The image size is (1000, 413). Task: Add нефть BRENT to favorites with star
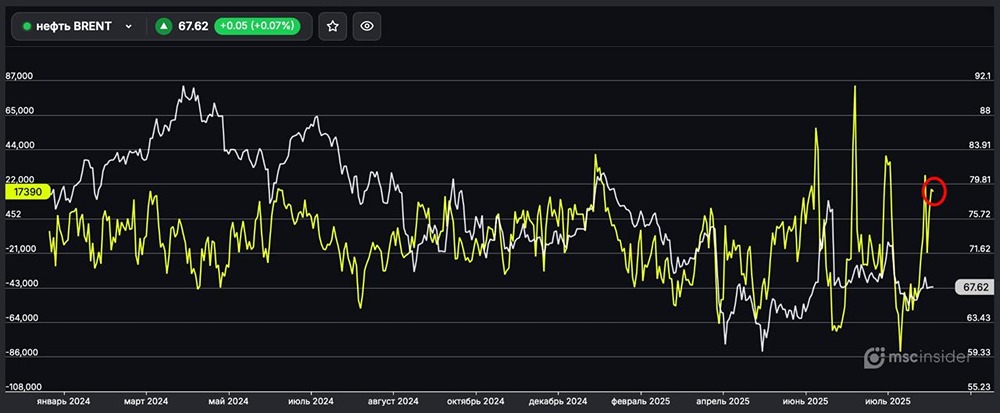333,26
